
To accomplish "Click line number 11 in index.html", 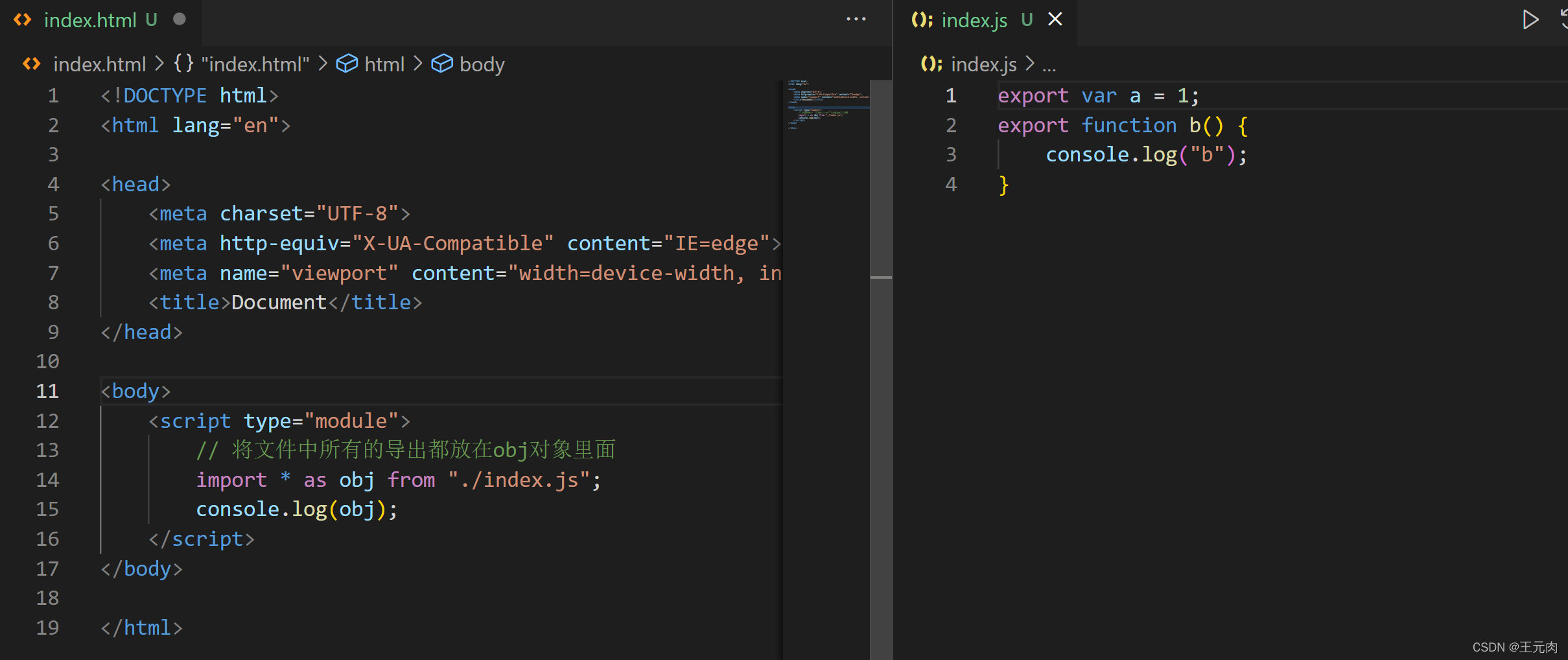I will pyautogui.click(x=47, y=391).
